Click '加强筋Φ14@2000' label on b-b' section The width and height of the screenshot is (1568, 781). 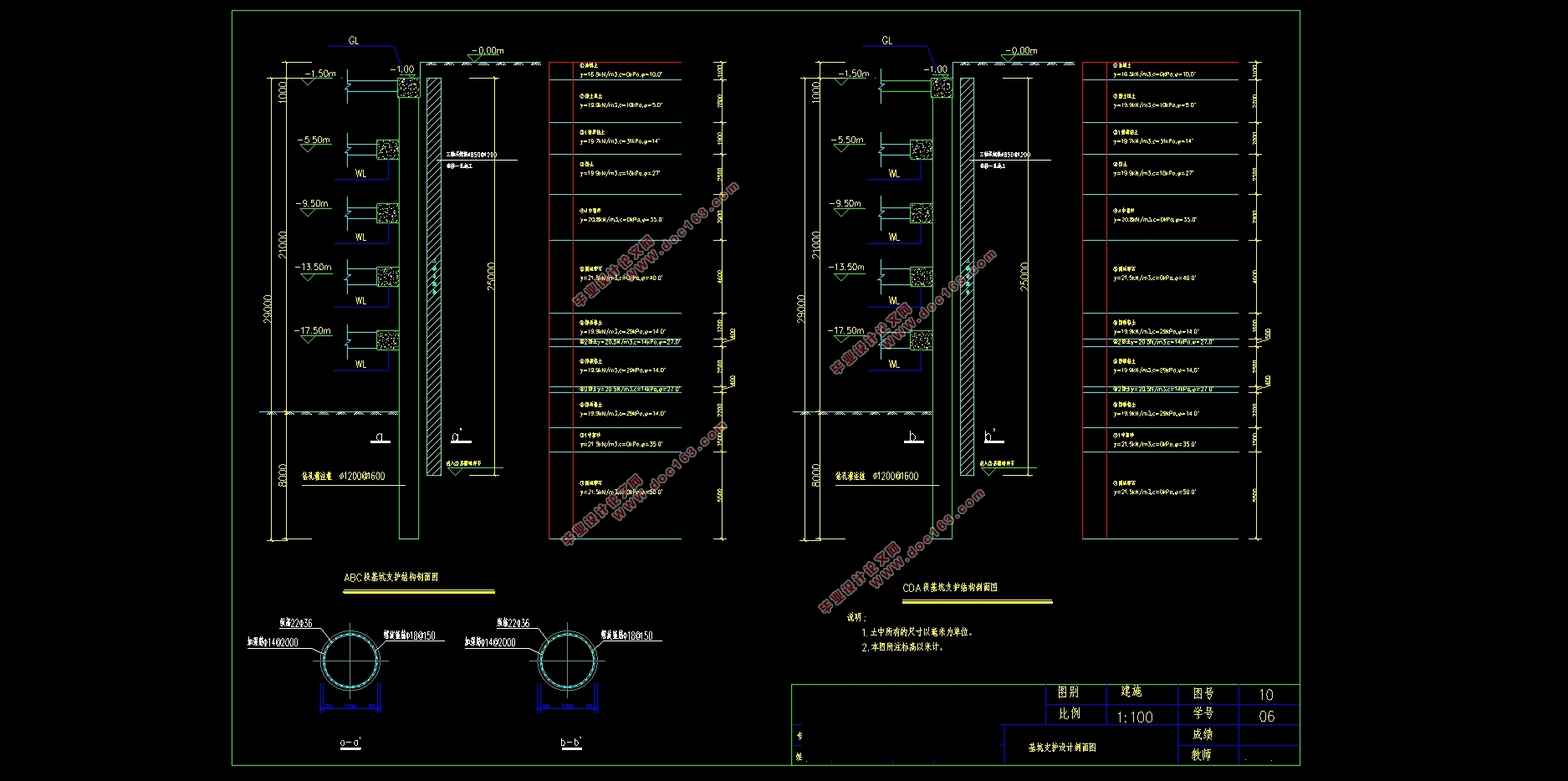click(490, 642)
